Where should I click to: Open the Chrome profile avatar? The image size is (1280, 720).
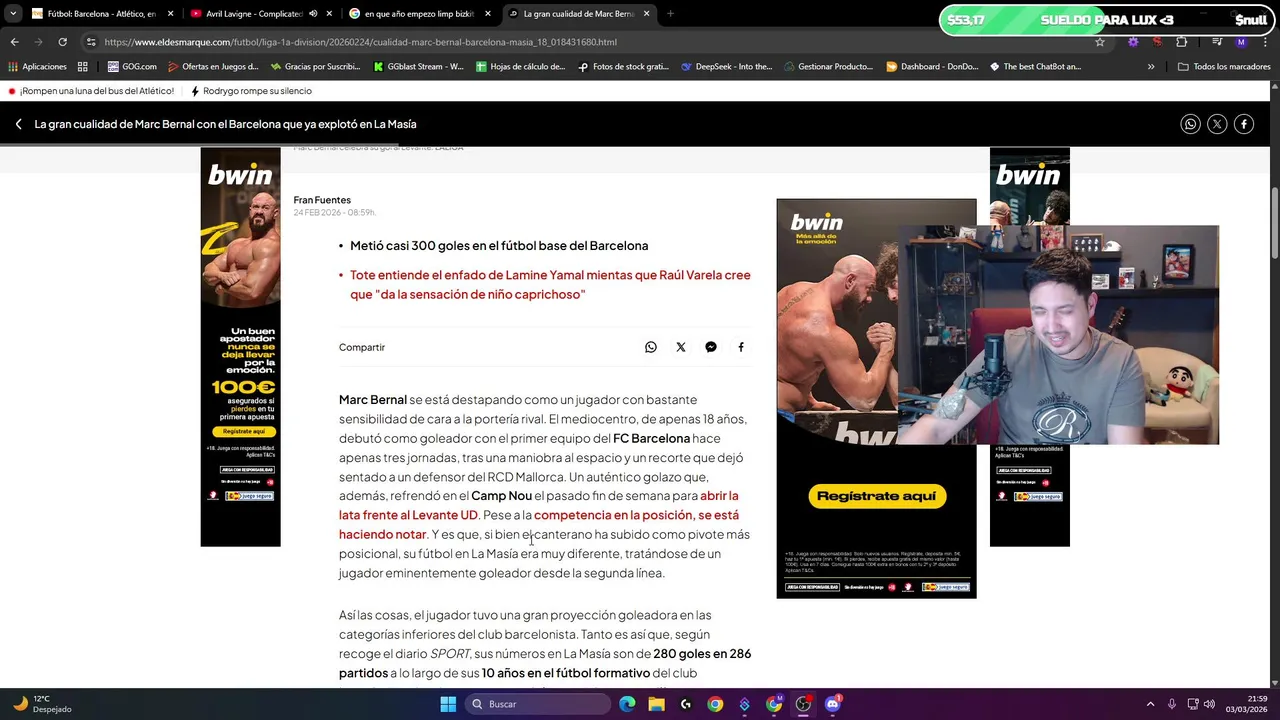pos(1241,42)
